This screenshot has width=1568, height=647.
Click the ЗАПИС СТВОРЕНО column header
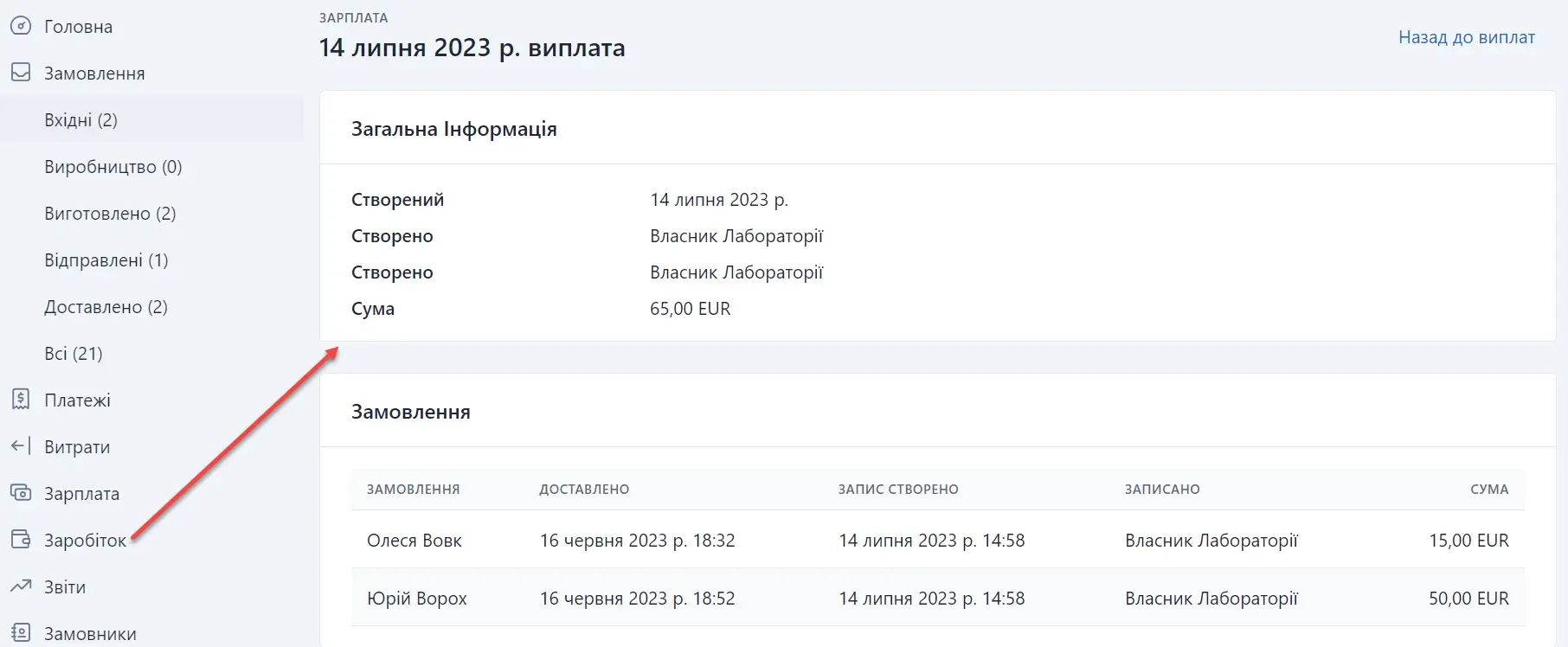pyautogui.click(x=898, y=490)
